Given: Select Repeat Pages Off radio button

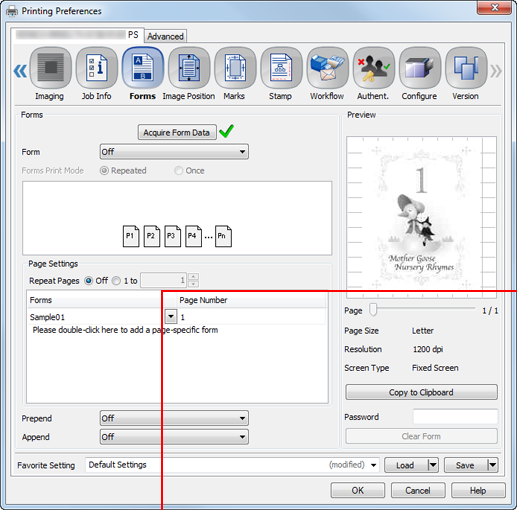Looking at the screenshot, I should 88,281.
